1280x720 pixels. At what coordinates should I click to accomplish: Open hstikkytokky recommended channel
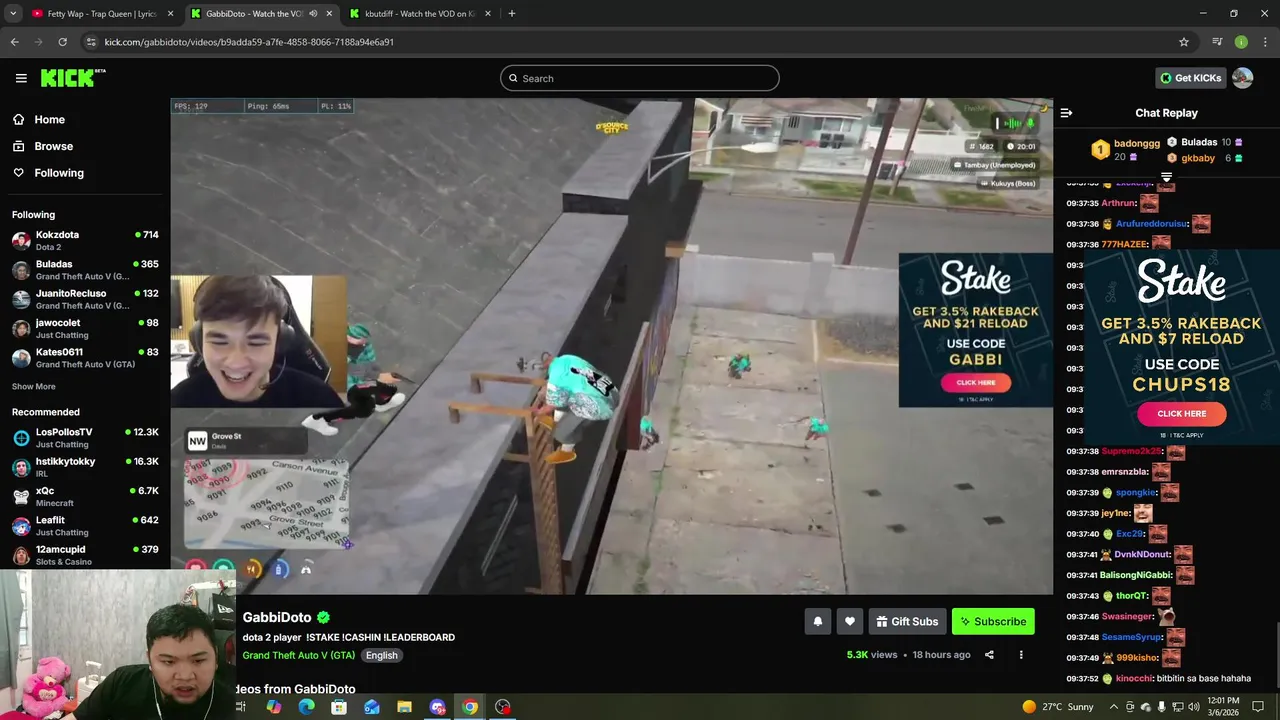85,467
